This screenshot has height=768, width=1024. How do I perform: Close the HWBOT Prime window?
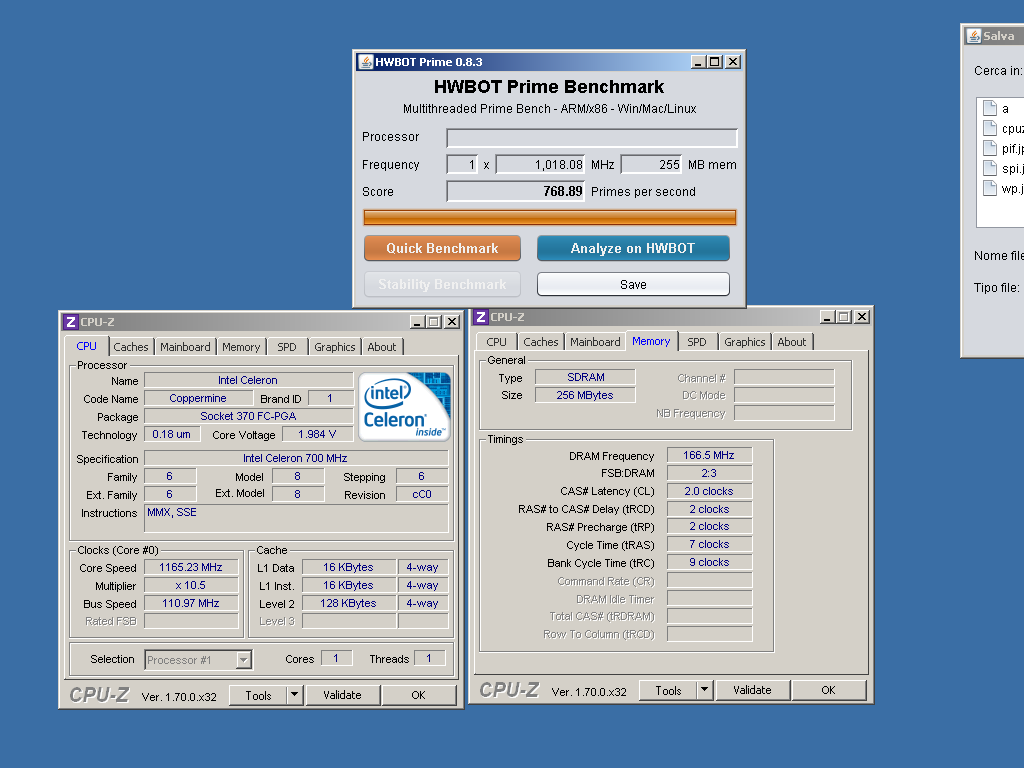tap(733, 62)
